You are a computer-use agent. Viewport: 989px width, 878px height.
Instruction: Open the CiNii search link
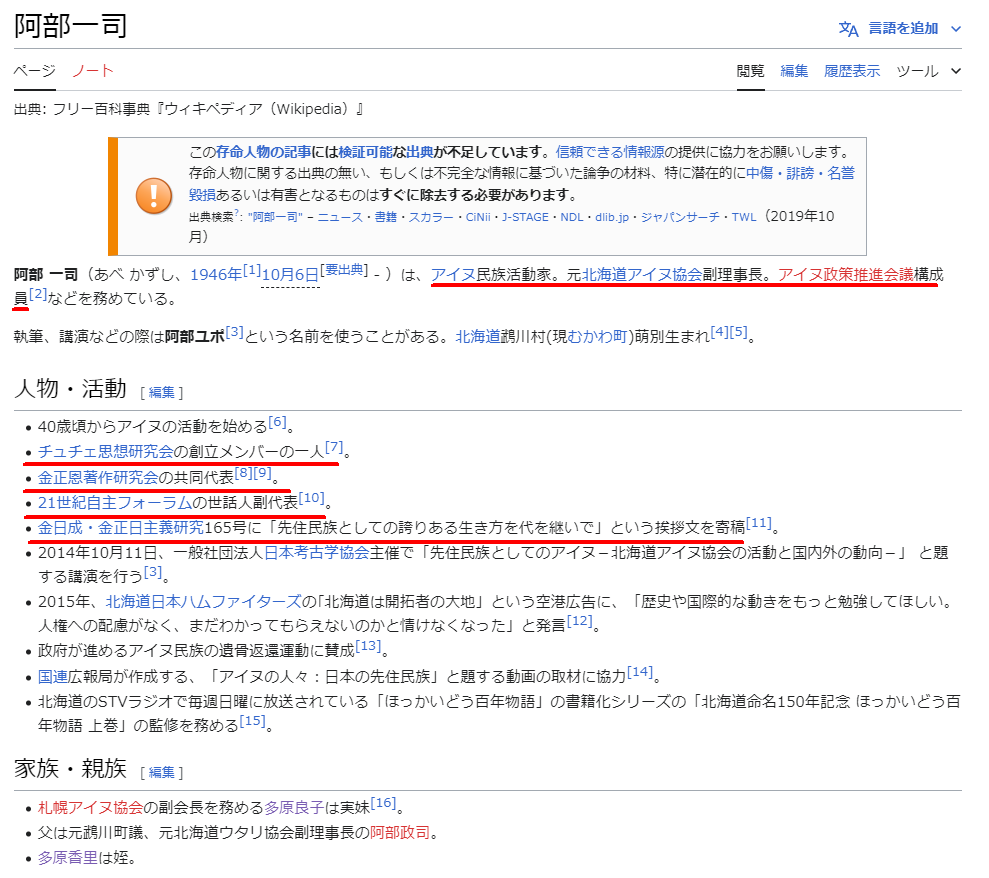[x=478, y=218]
